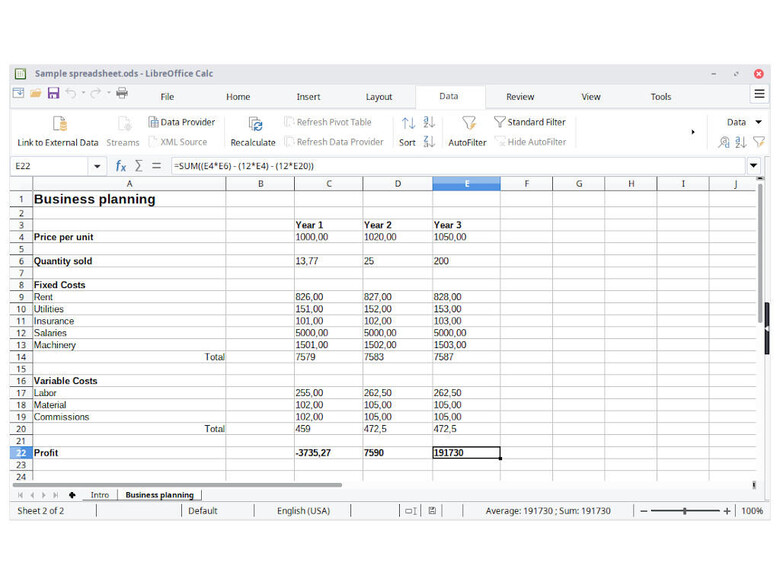Open the Data menu dropdown at right
Screen dimensions: 780x585
(759, 122)
